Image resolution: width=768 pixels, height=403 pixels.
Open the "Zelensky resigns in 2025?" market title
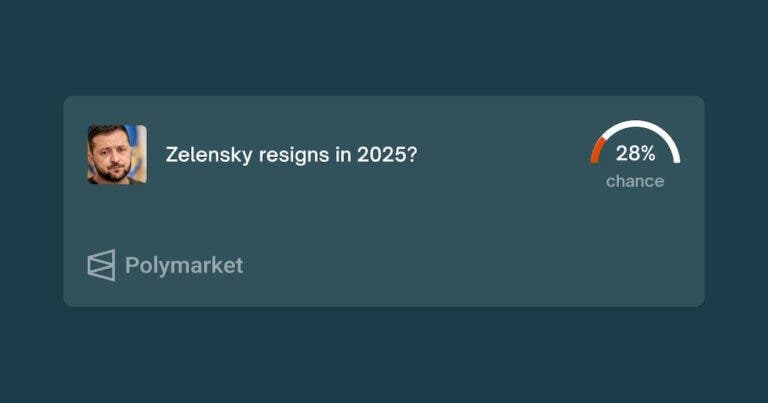[x=291, y=155]
